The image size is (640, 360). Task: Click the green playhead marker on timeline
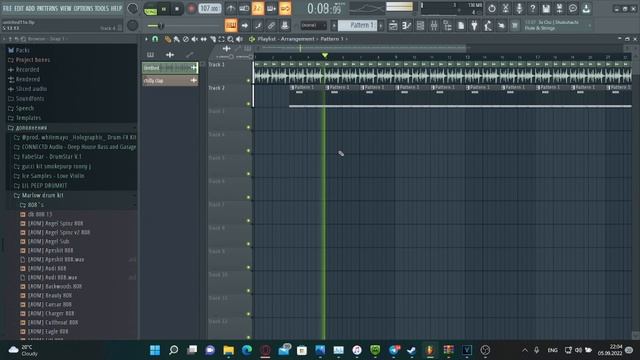[x=324, y=55]
